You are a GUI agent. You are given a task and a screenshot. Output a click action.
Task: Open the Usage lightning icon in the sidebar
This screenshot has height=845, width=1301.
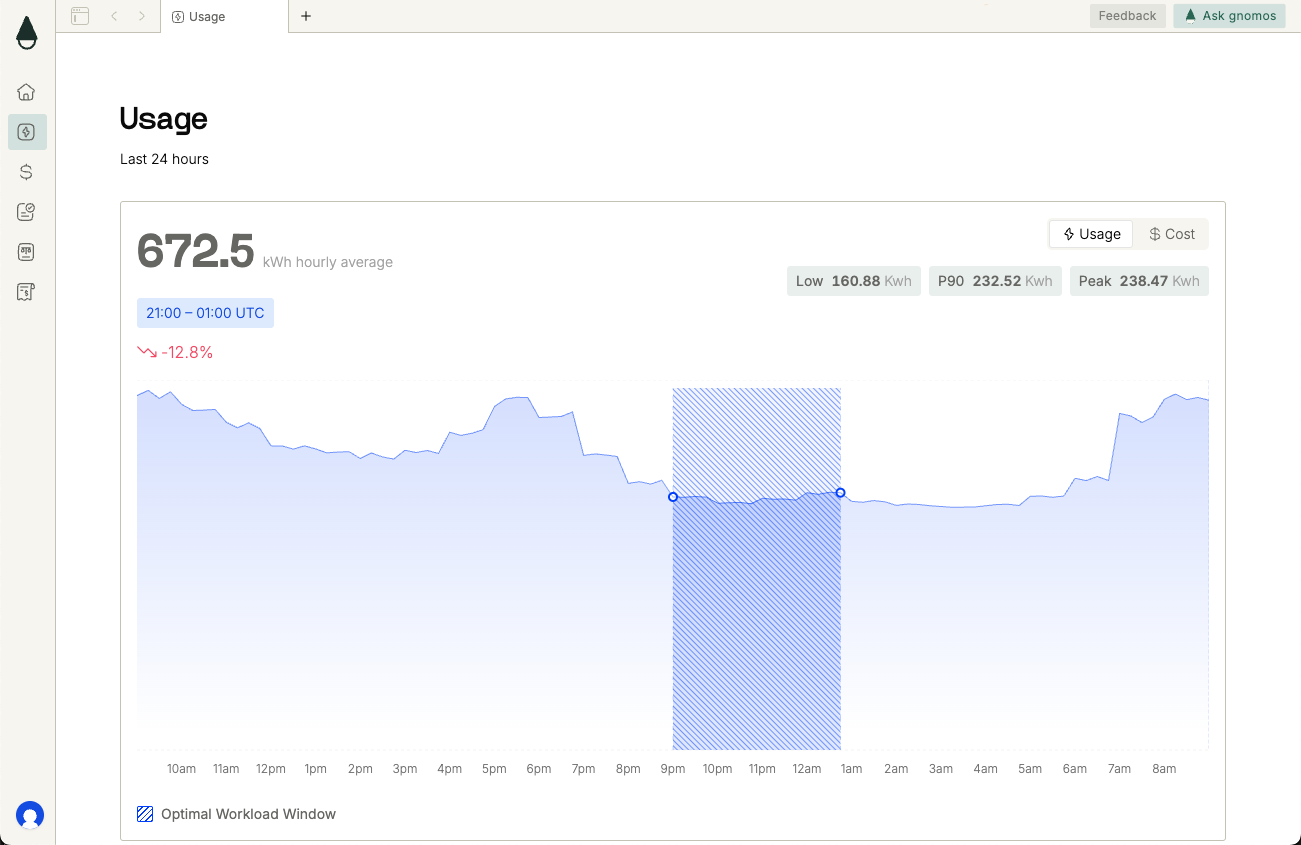(x=26, y=131)
